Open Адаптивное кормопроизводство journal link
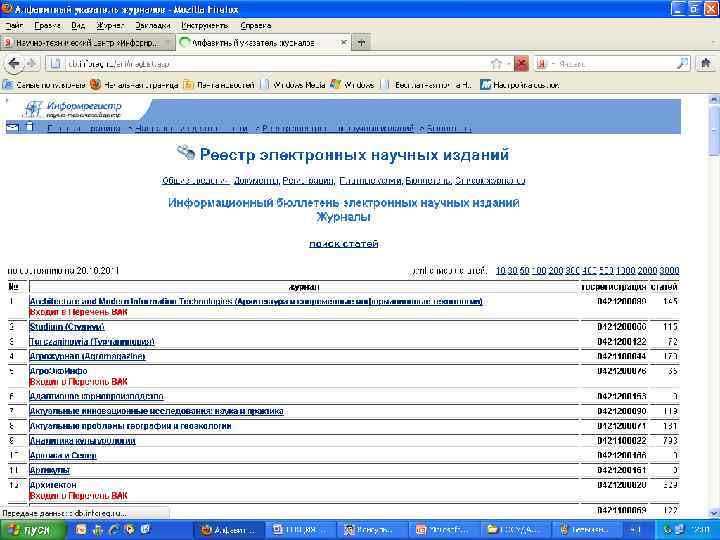The height and width of the screenshot is (540, 720). (x=96, y=396)
